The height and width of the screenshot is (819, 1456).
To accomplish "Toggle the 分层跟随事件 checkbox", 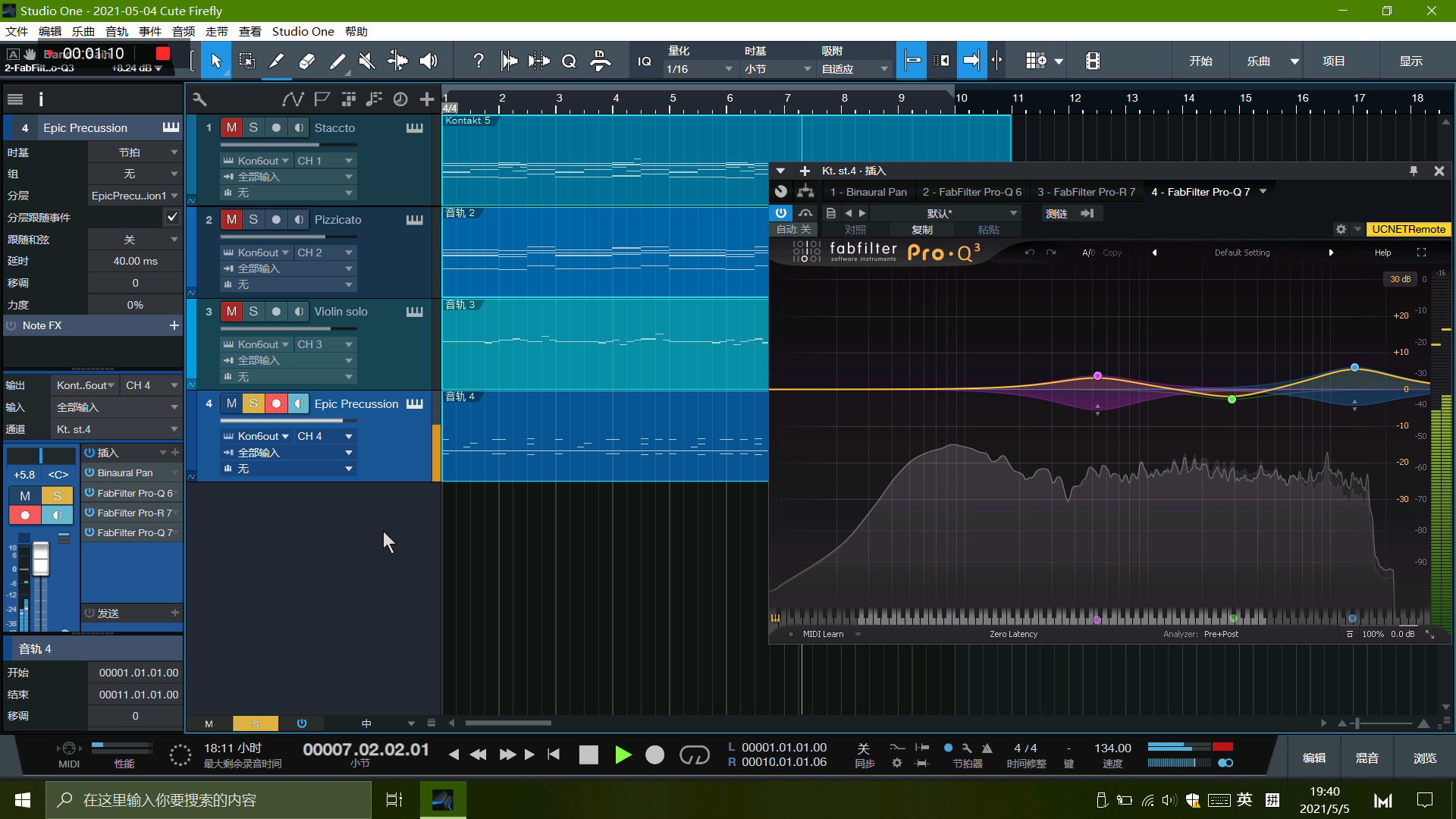I will (172, 218).
